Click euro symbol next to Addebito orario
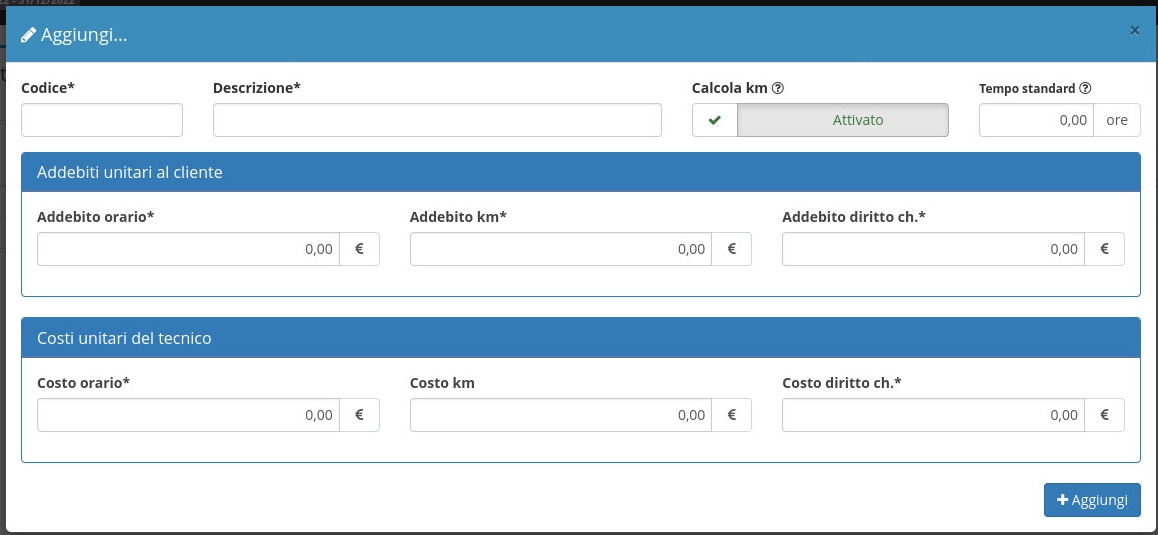1158x535 pixels. pyautogui.click(x=359, y=249)
